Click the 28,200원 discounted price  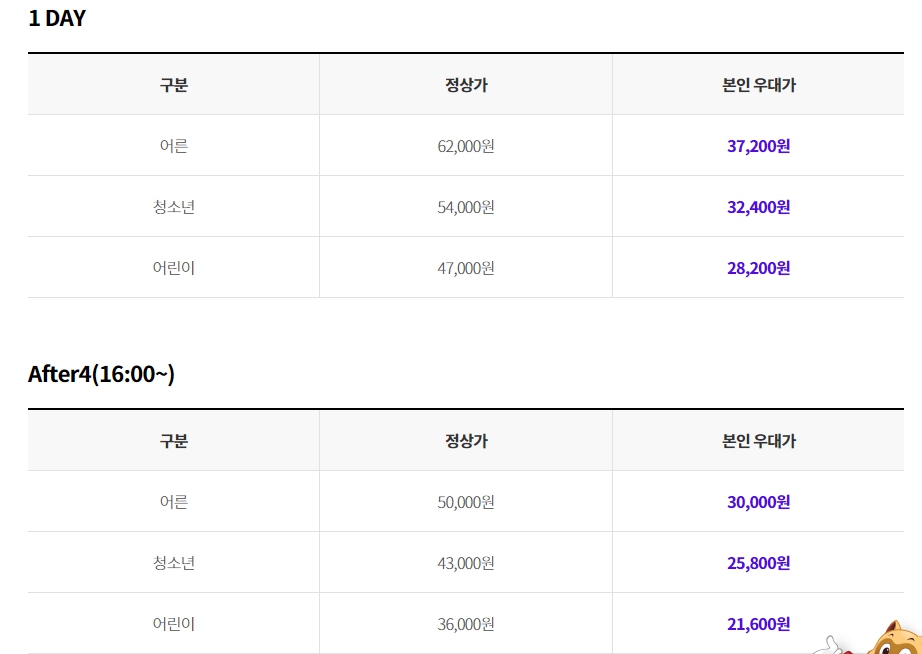point(759,268)
